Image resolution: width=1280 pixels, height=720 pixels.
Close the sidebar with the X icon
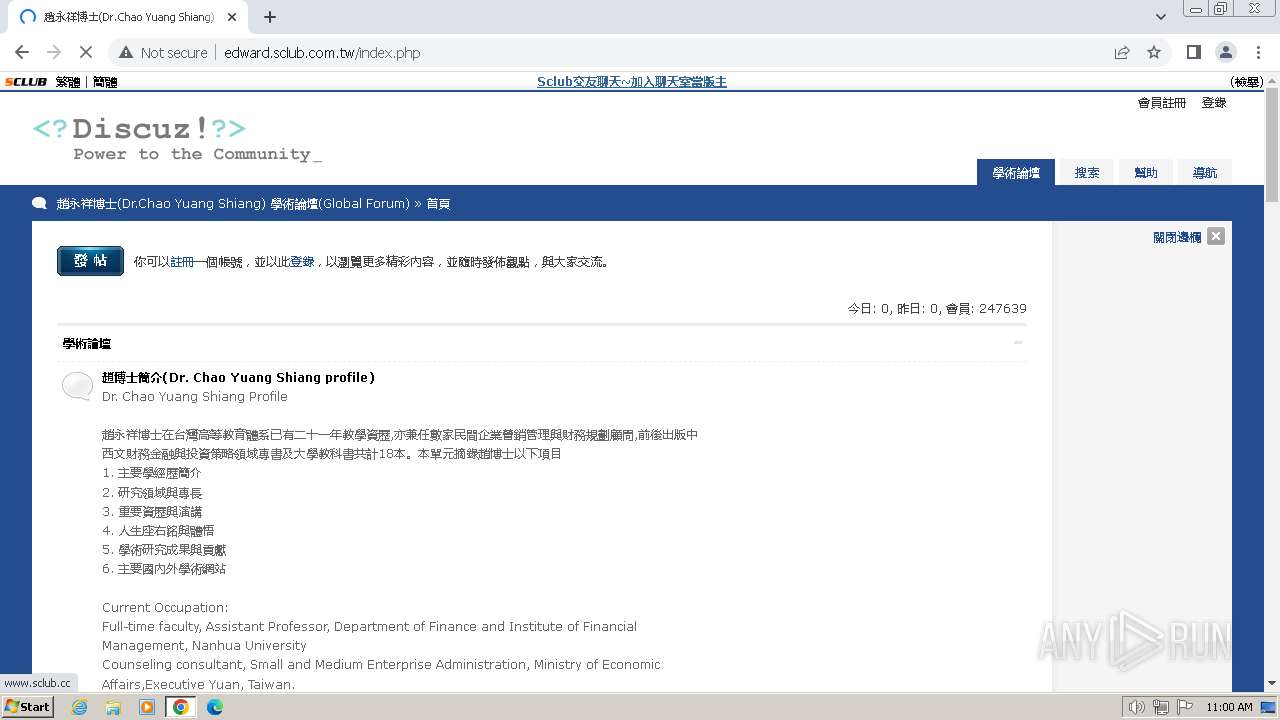(x=1216, y=236)
